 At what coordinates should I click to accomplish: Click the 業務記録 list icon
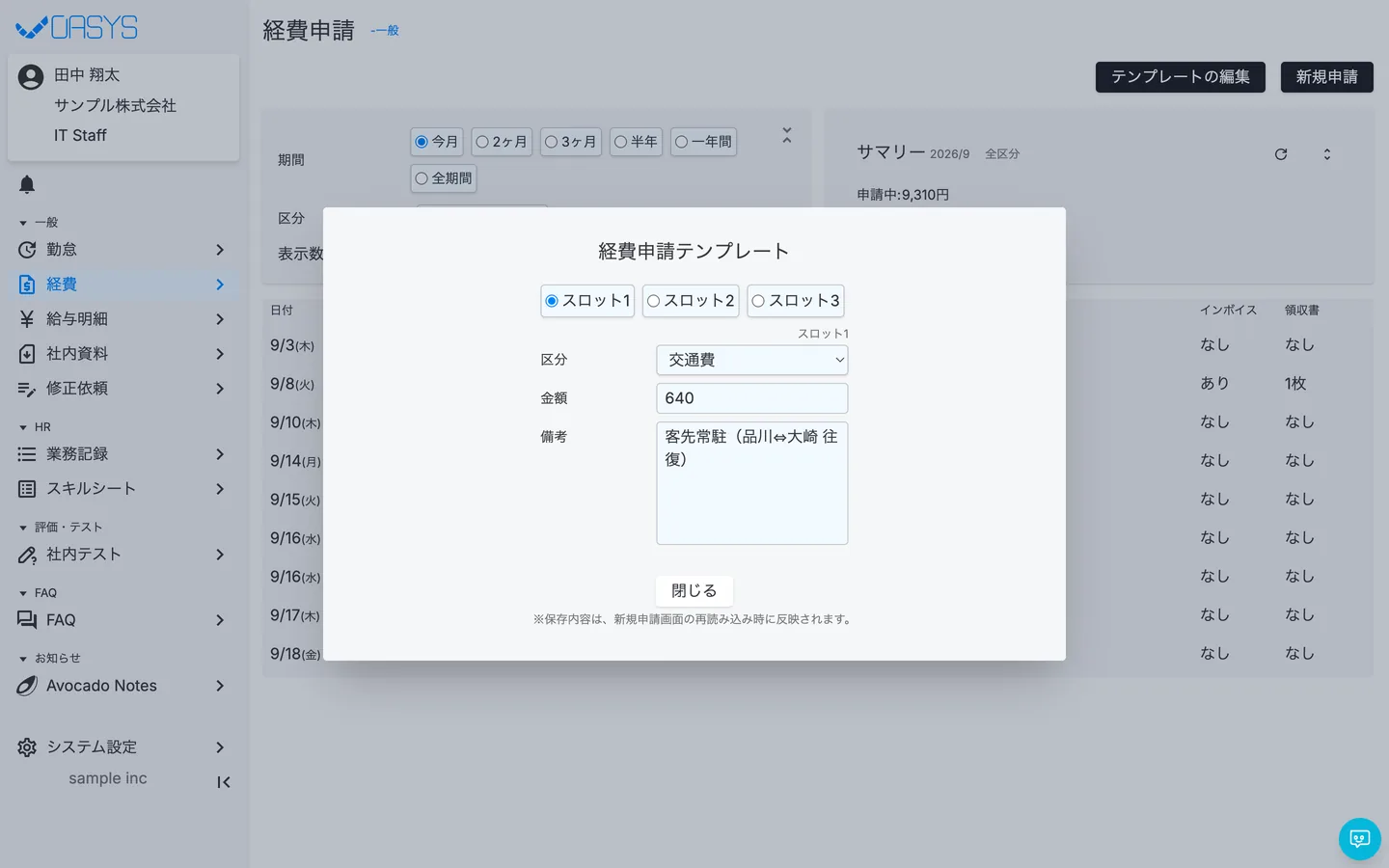pos(27,454)
